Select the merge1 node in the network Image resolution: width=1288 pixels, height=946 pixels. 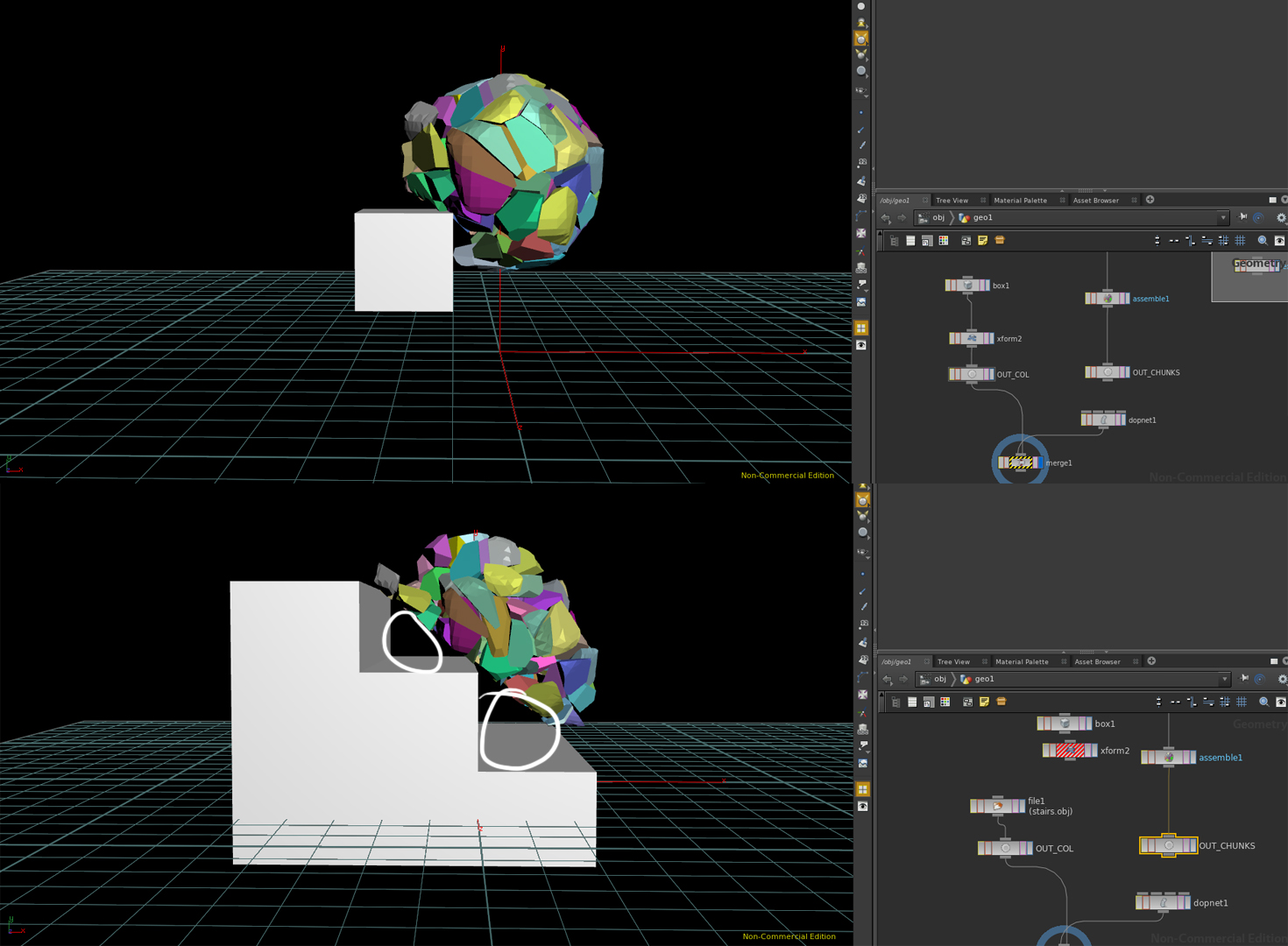pyautogui.click(x=1019, y=462)
